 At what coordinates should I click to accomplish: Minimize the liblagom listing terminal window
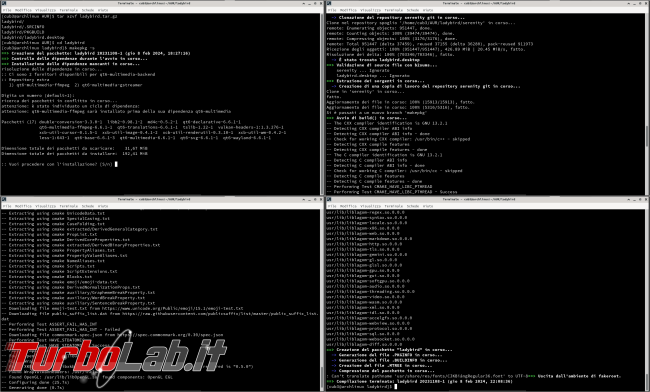634,199
